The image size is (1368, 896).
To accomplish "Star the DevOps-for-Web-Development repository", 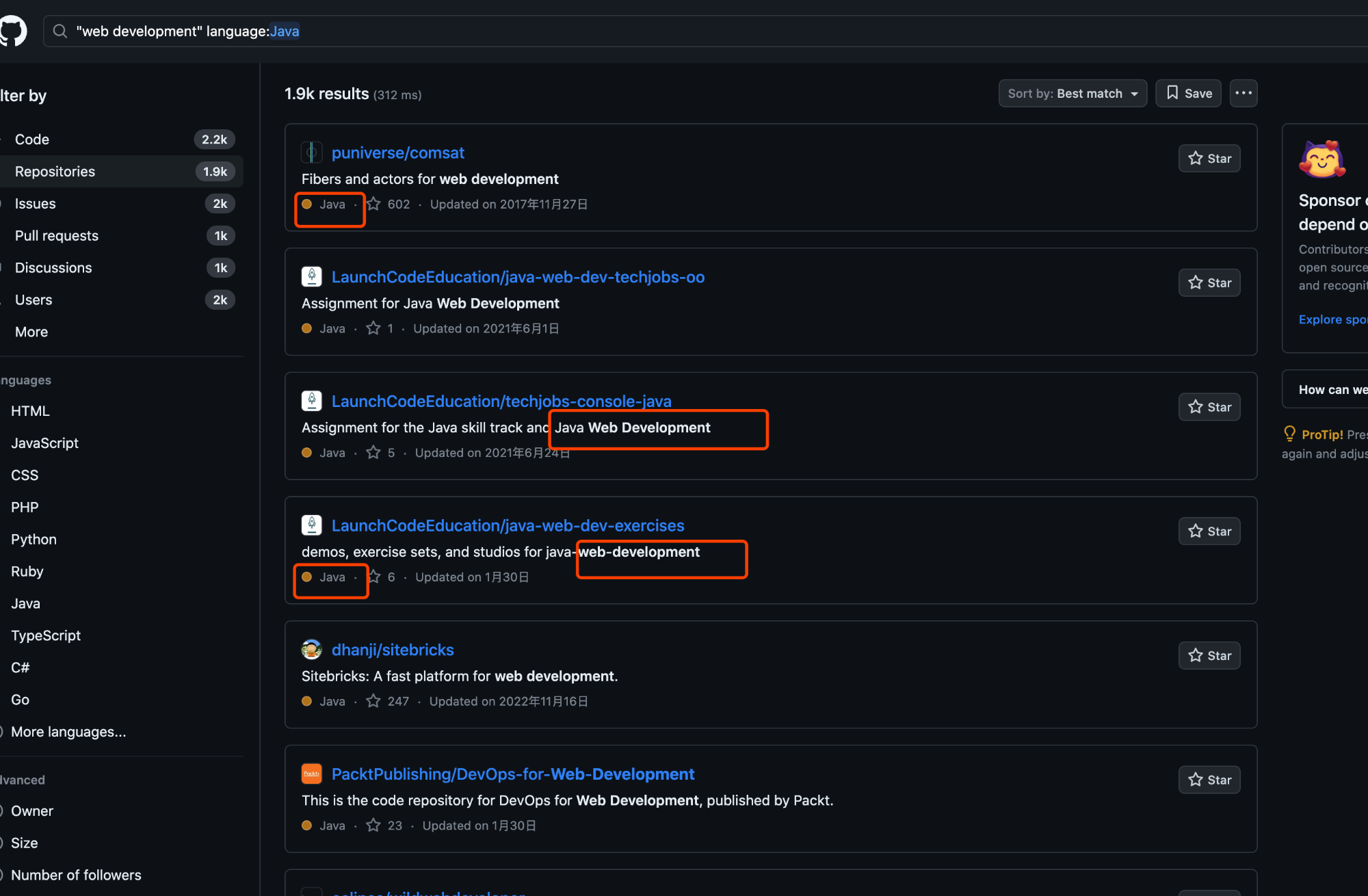I will 1209,780.
